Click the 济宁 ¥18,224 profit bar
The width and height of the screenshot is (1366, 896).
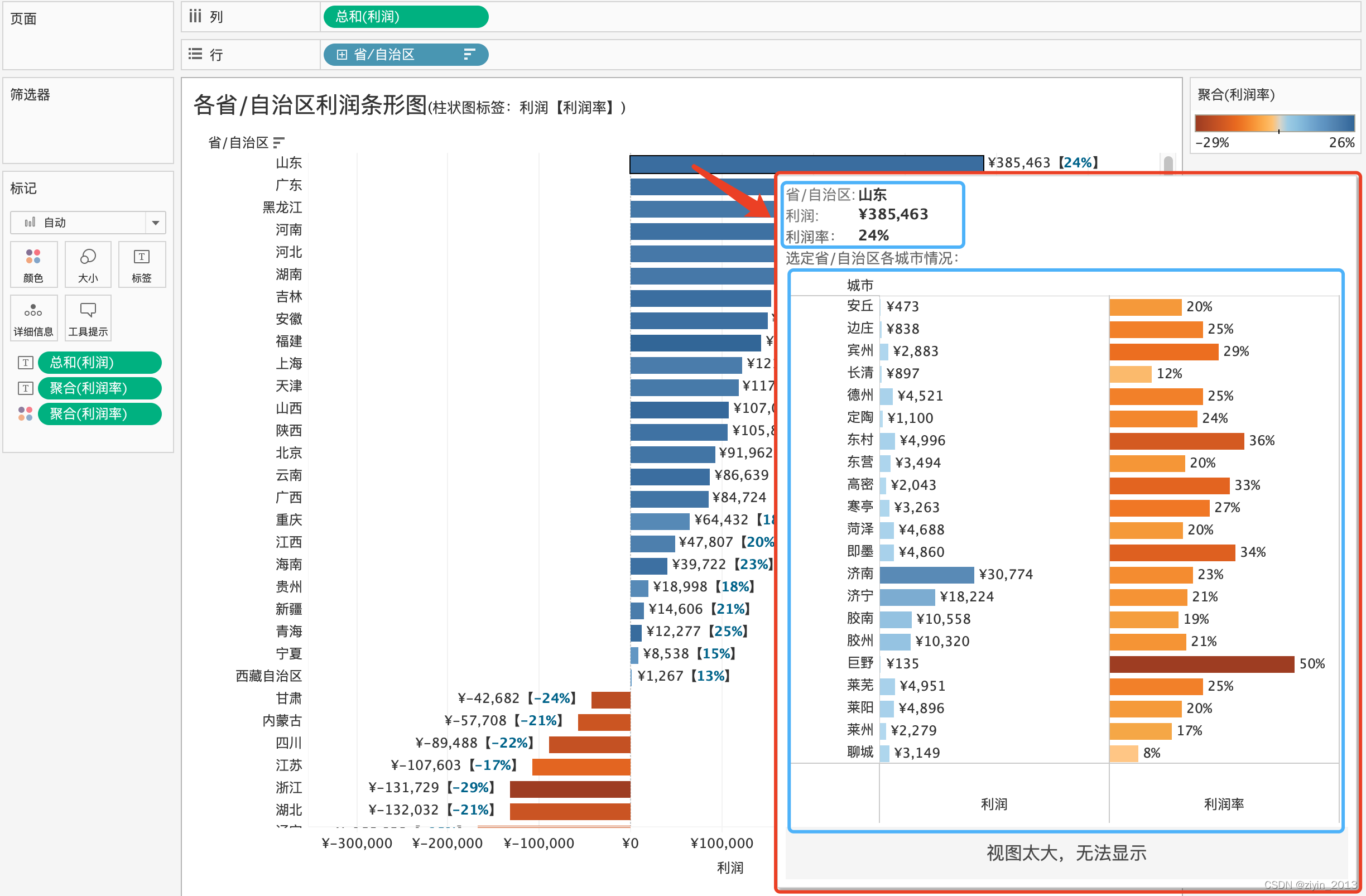coord(907,597)
